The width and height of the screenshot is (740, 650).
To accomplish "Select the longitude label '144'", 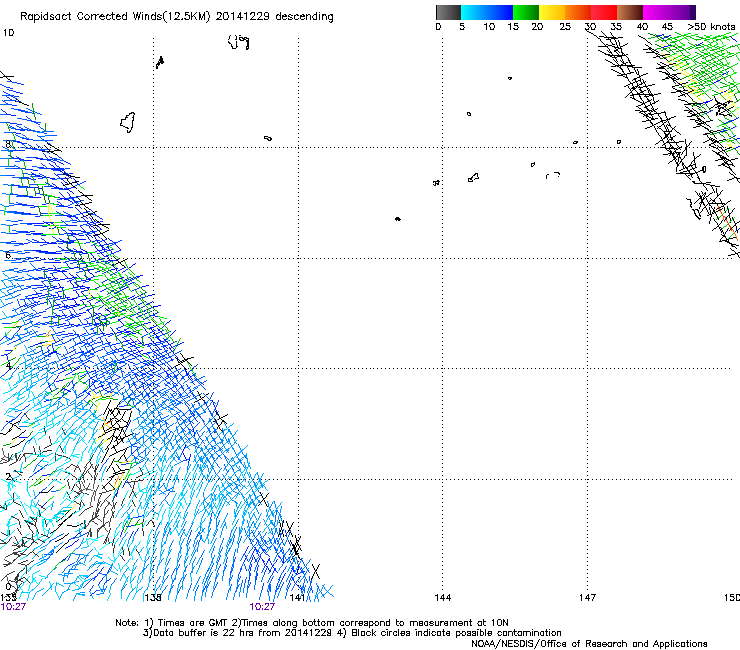I will point(442,598).
